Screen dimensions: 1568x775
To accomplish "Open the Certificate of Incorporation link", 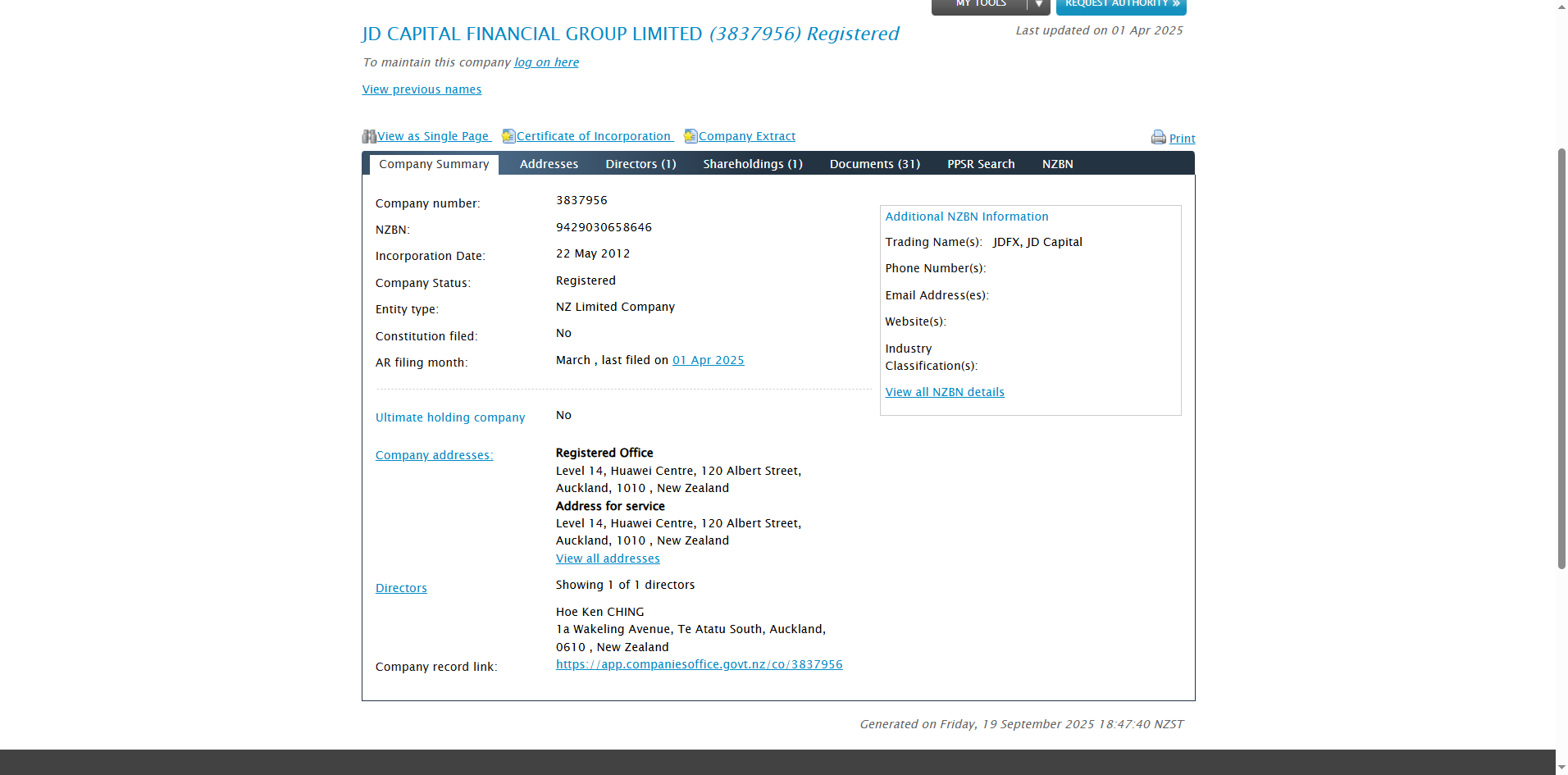I will coord(594,136).
